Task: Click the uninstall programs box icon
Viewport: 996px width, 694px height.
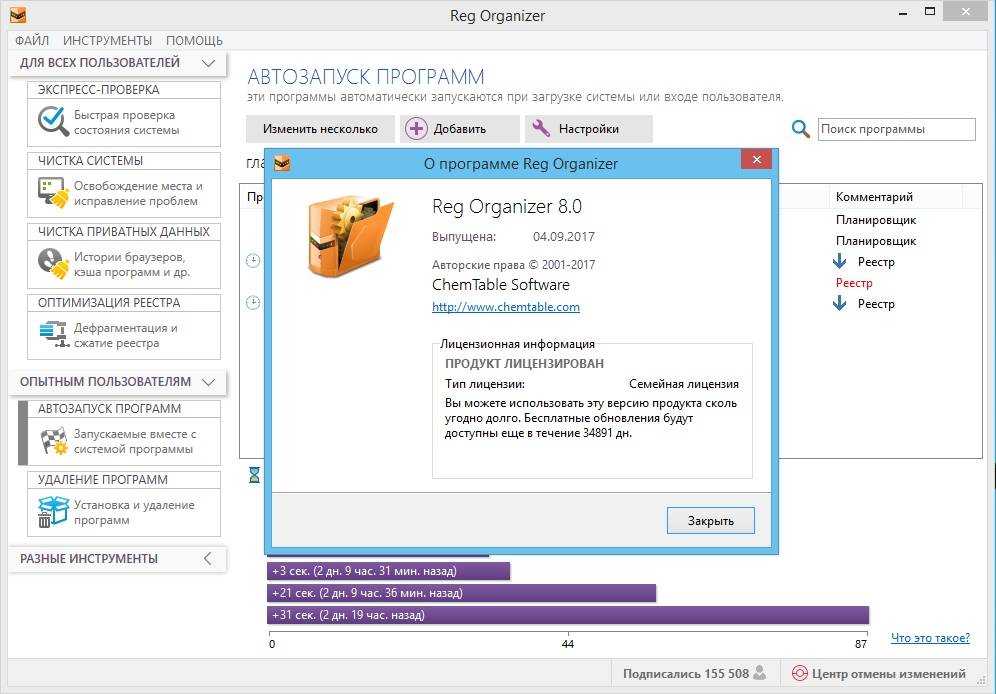Action: [x=53, y=512]
